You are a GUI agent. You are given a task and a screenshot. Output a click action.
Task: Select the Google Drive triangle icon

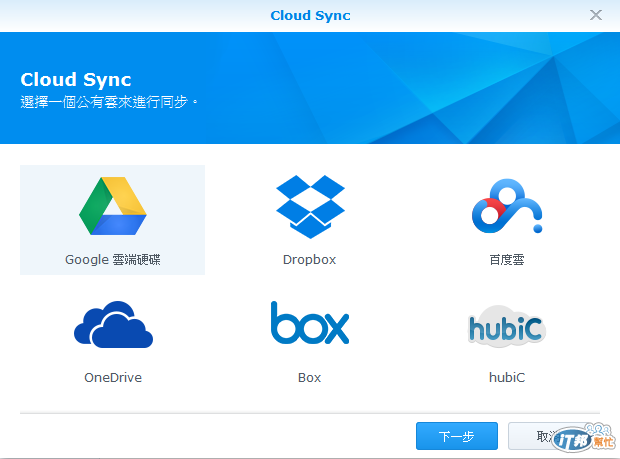point(113,206)
